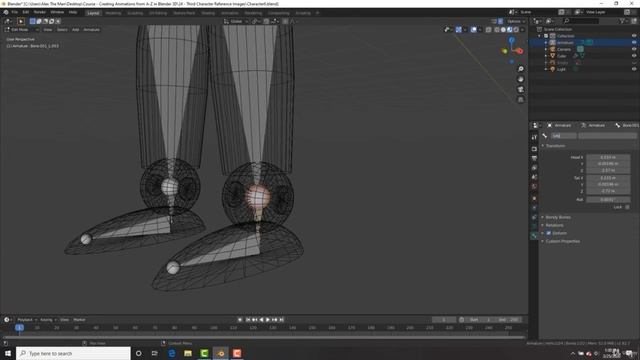Open the Physics properties tab icon
Viewport: 640px width, 360px height.
pyautogui.click(x=534, y=208)
